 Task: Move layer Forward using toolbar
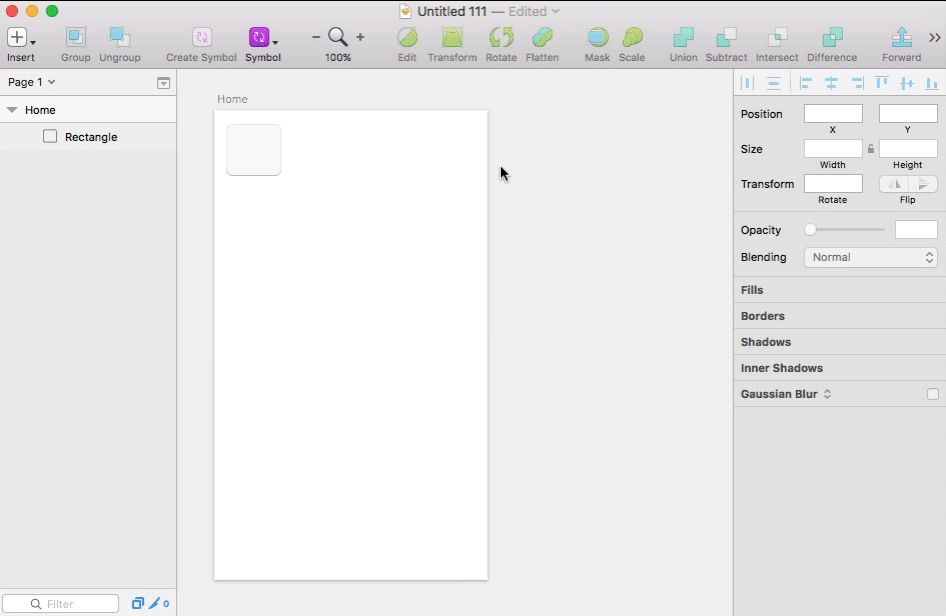tap(901, 44)
